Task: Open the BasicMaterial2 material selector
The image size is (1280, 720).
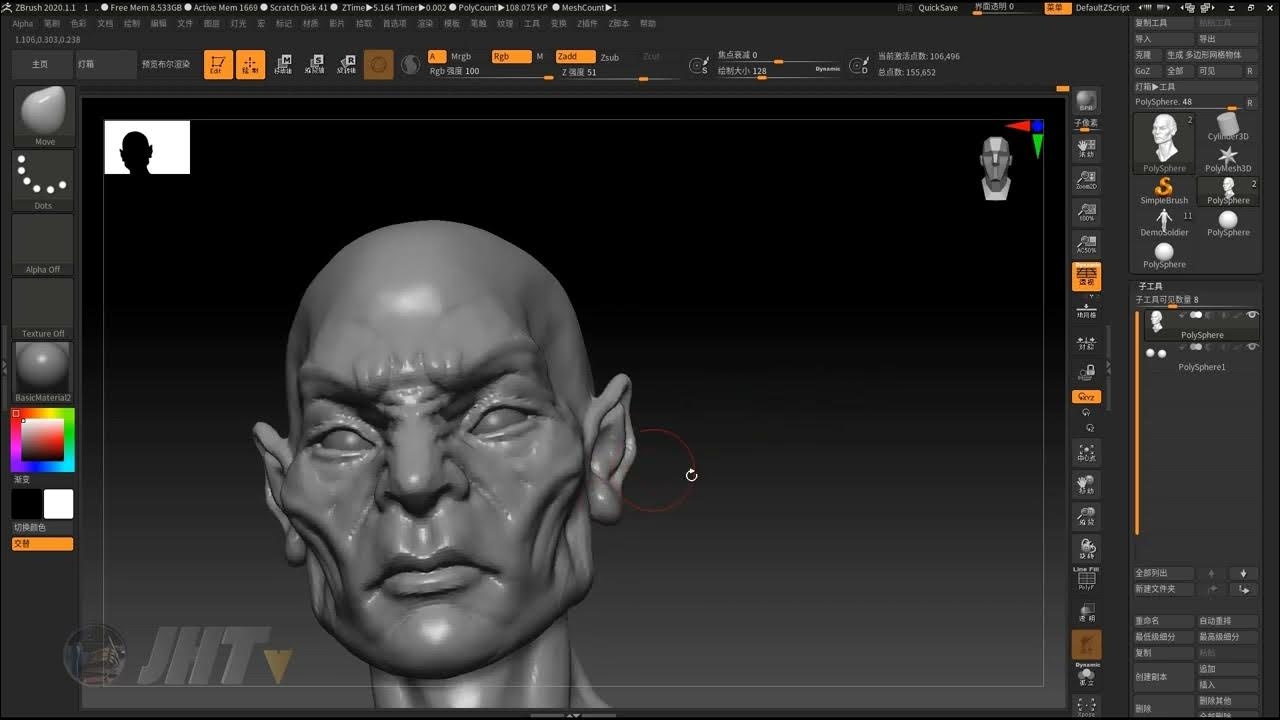Action: [x=42, y=368]
